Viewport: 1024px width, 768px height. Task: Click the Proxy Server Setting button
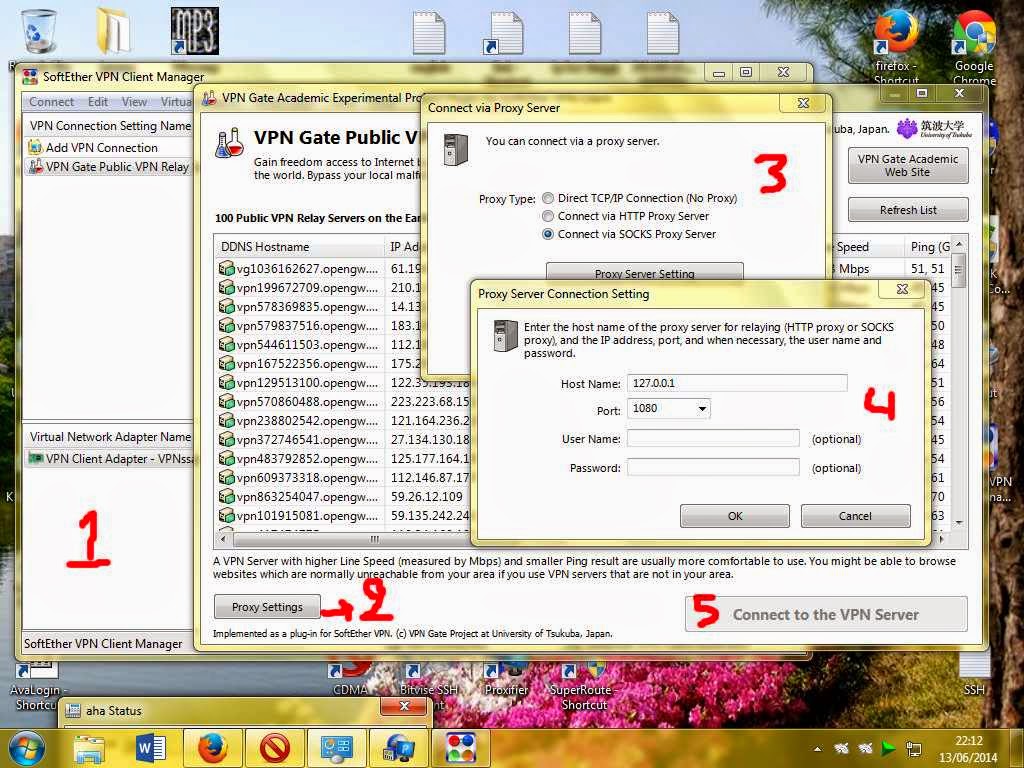click(645, 272)
